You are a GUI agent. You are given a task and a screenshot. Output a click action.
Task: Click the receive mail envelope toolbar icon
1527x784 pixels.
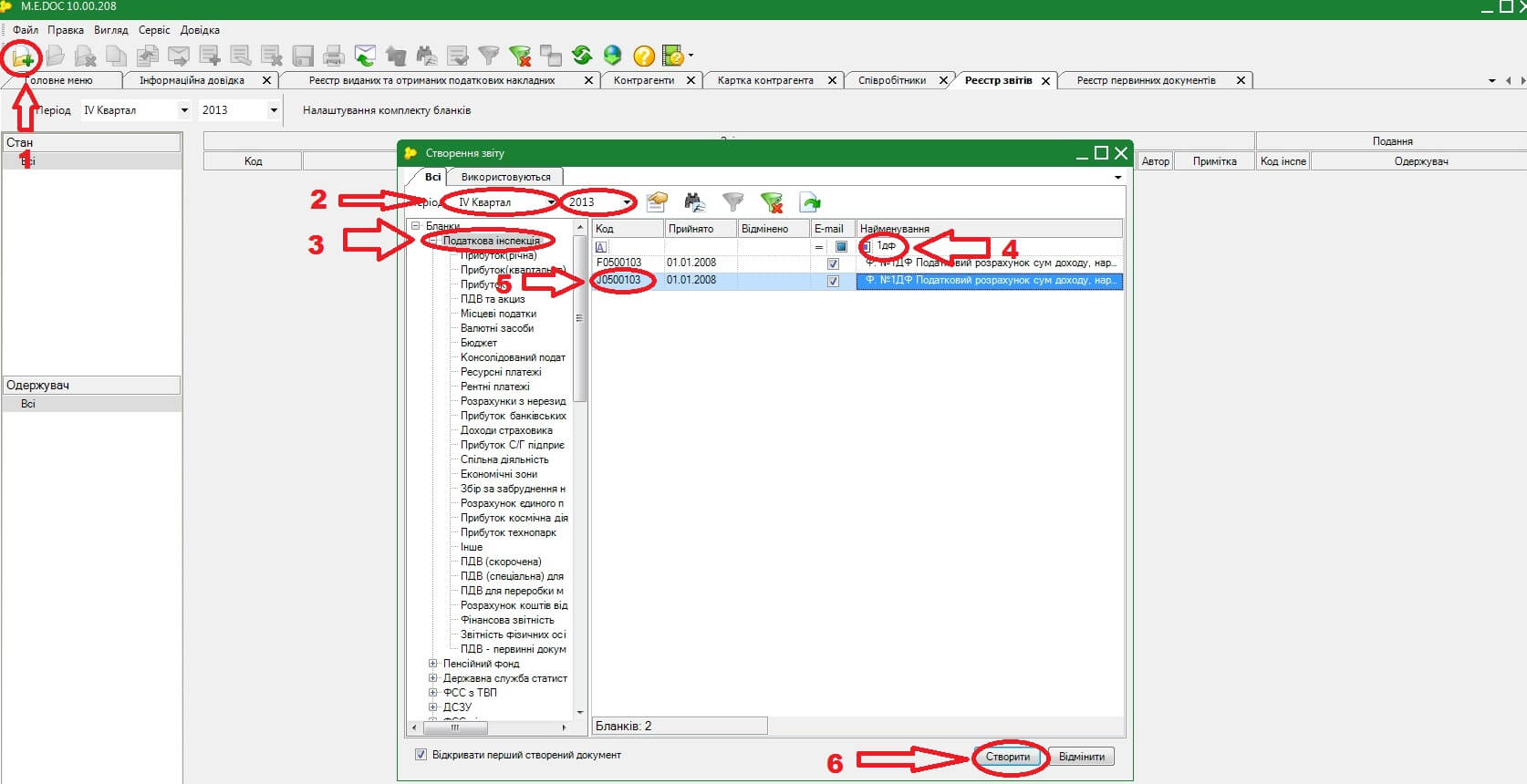(x=365, y=57)
